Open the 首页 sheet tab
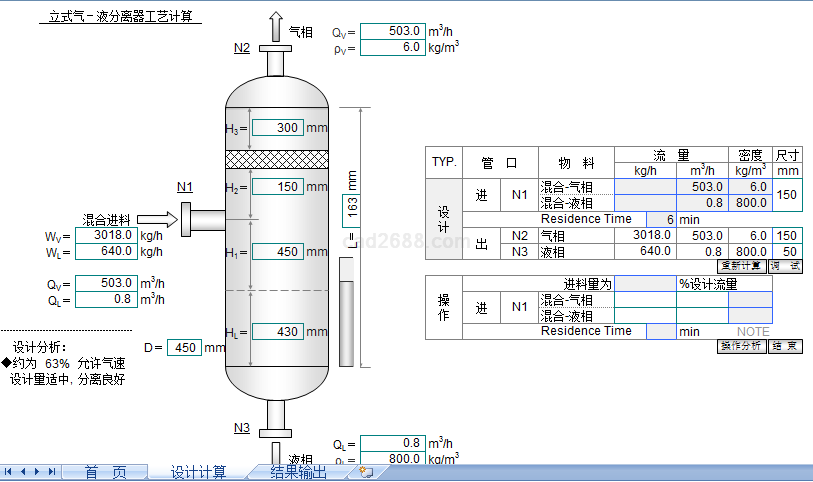Viewport: 813px width, 482px height. pyautogui.click(x=105, y=472)
